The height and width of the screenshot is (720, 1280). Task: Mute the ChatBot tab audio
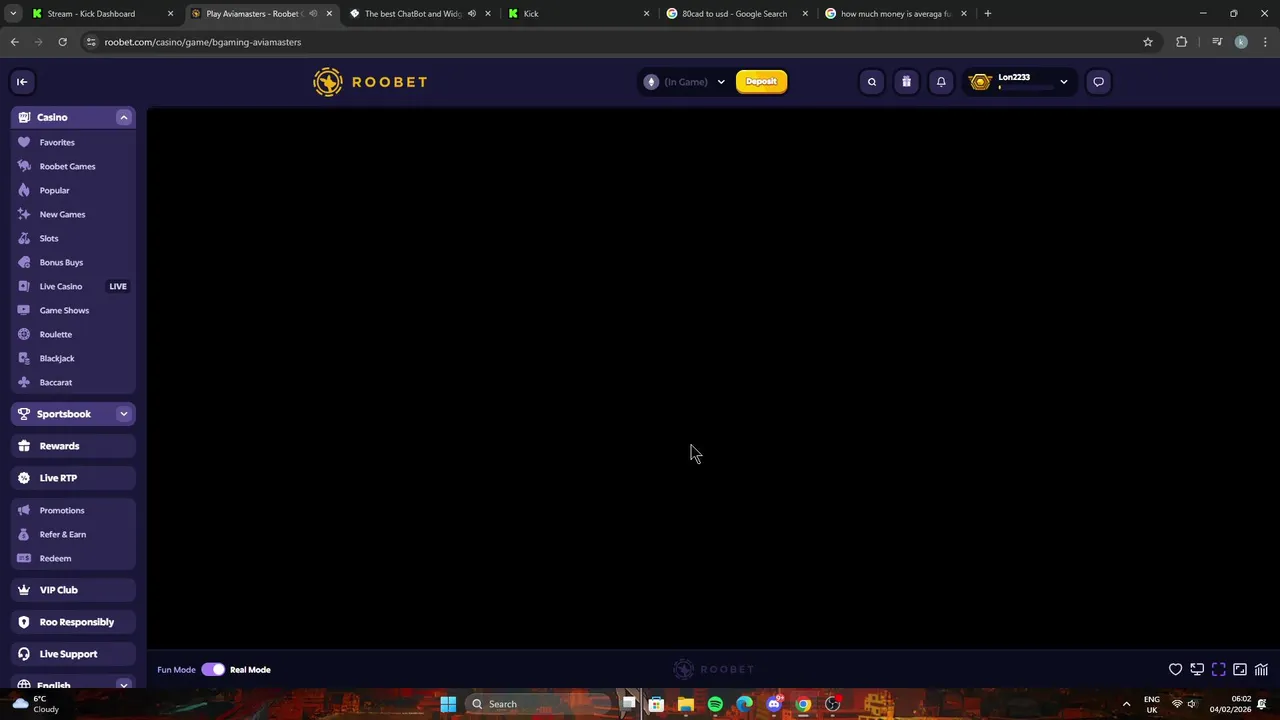[471, 14]
